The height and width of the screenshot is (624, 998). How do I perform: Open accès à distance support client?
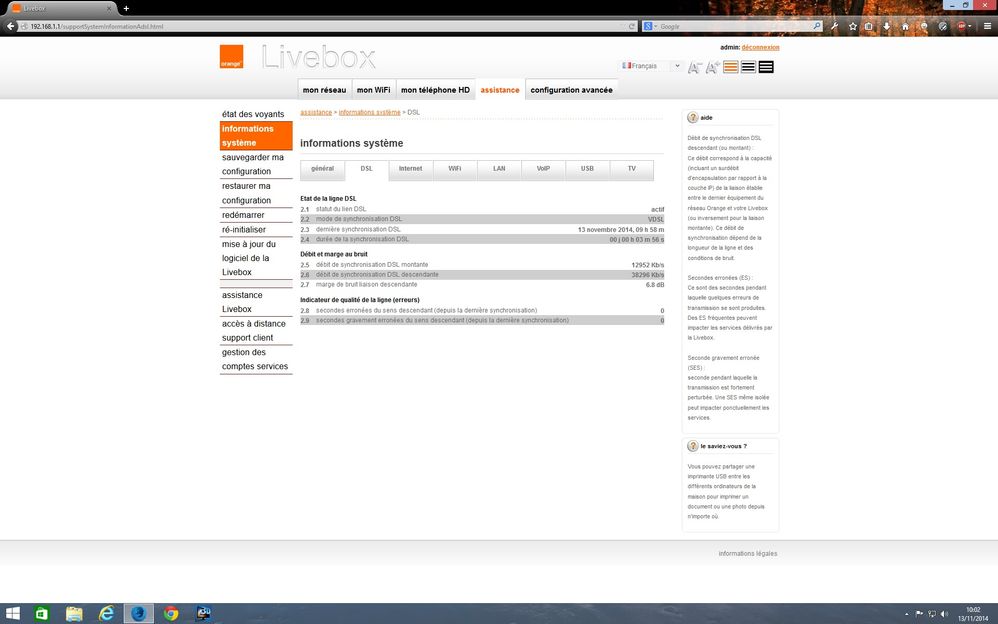click(256, 330)
